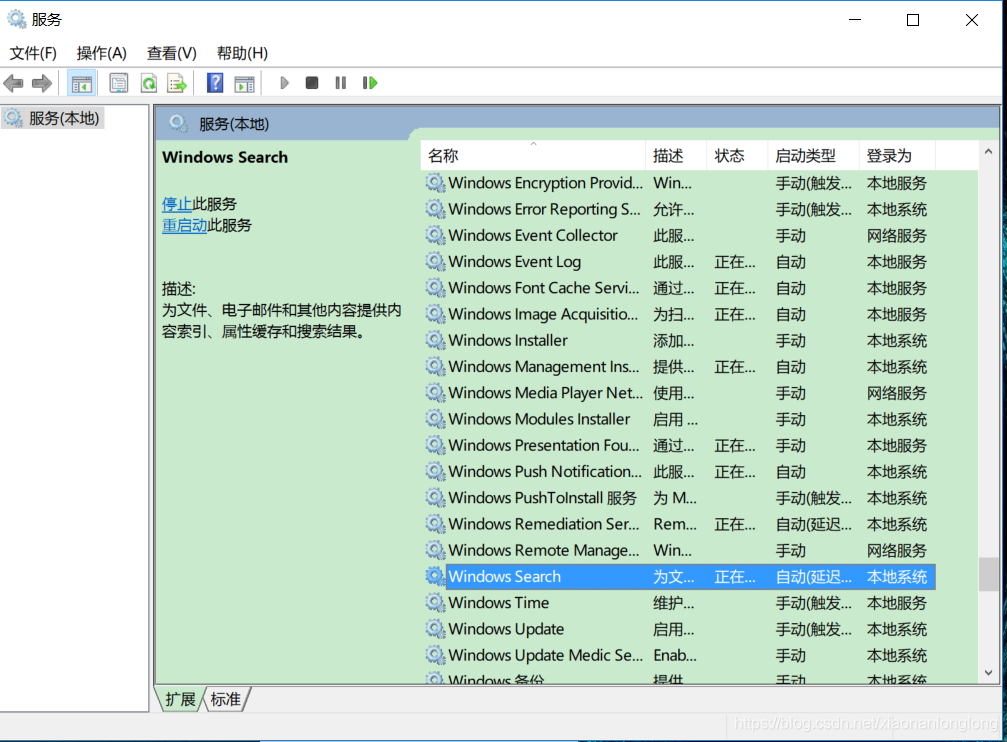Sort by the 名称 column header
Image resolution: width=1007 pixels, height=742 pixels.
(x=533, y=155)
